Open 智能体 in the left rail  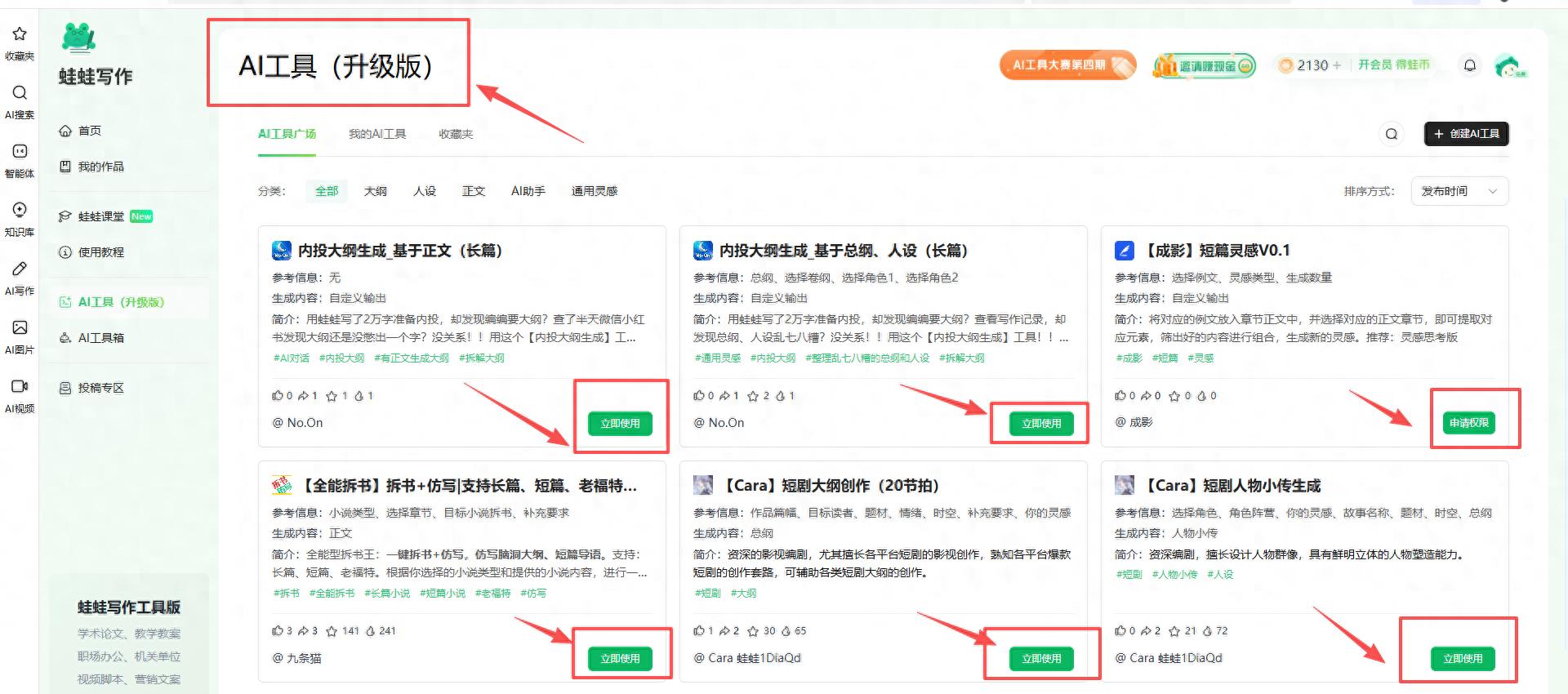(20, 160)
